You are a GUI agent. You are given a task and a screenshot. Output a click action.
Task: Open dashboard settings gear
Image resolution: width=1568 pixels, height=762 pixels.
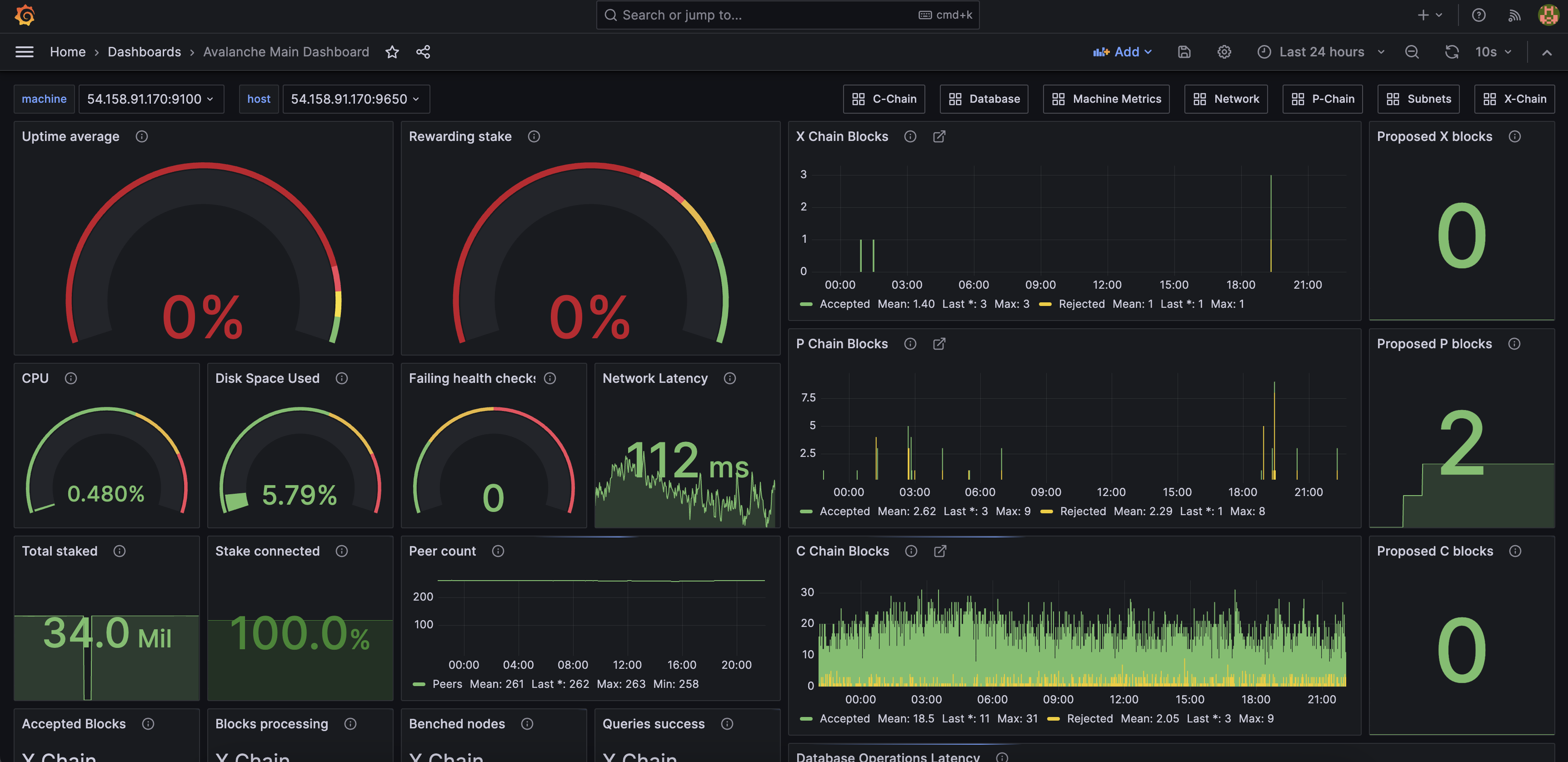point(1224,52)
